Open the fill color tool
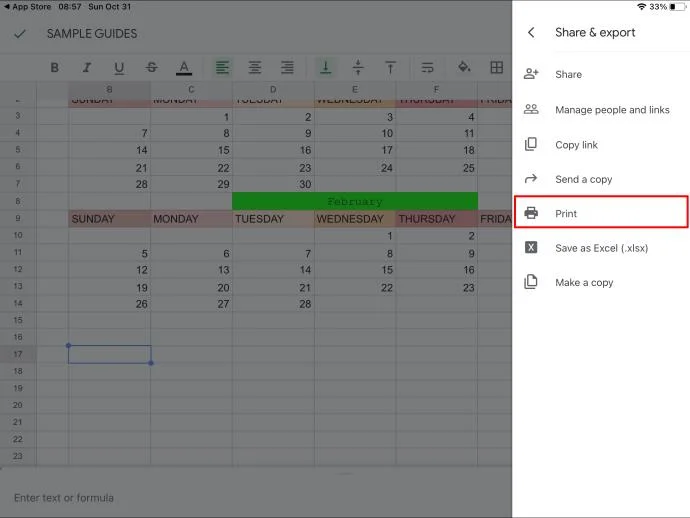Image resolution: width=690 pixels, height=518 pixels. (464, 67)
